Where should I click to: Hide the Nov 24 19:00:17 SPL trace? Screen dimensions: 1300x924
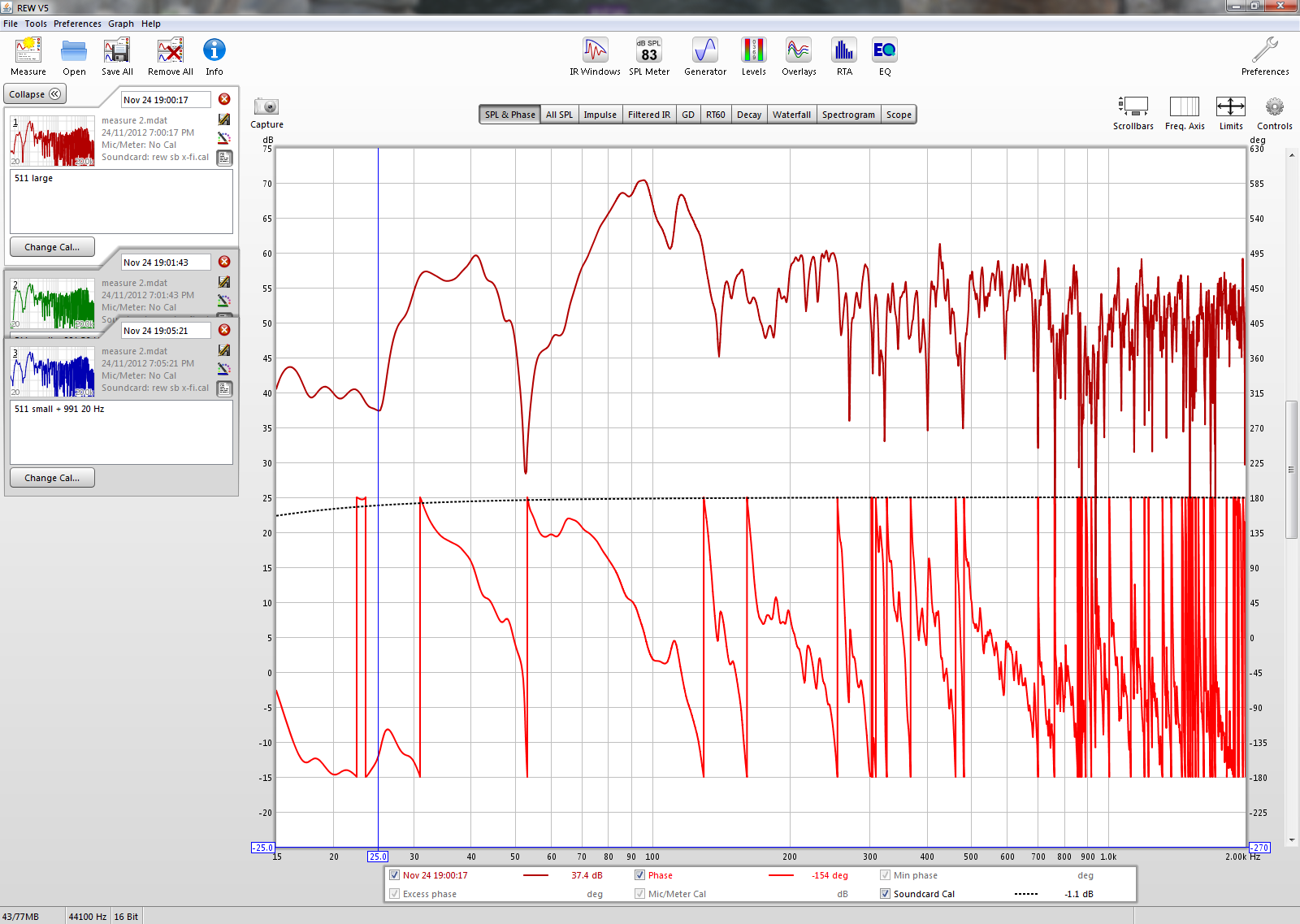tap(395, 875)
